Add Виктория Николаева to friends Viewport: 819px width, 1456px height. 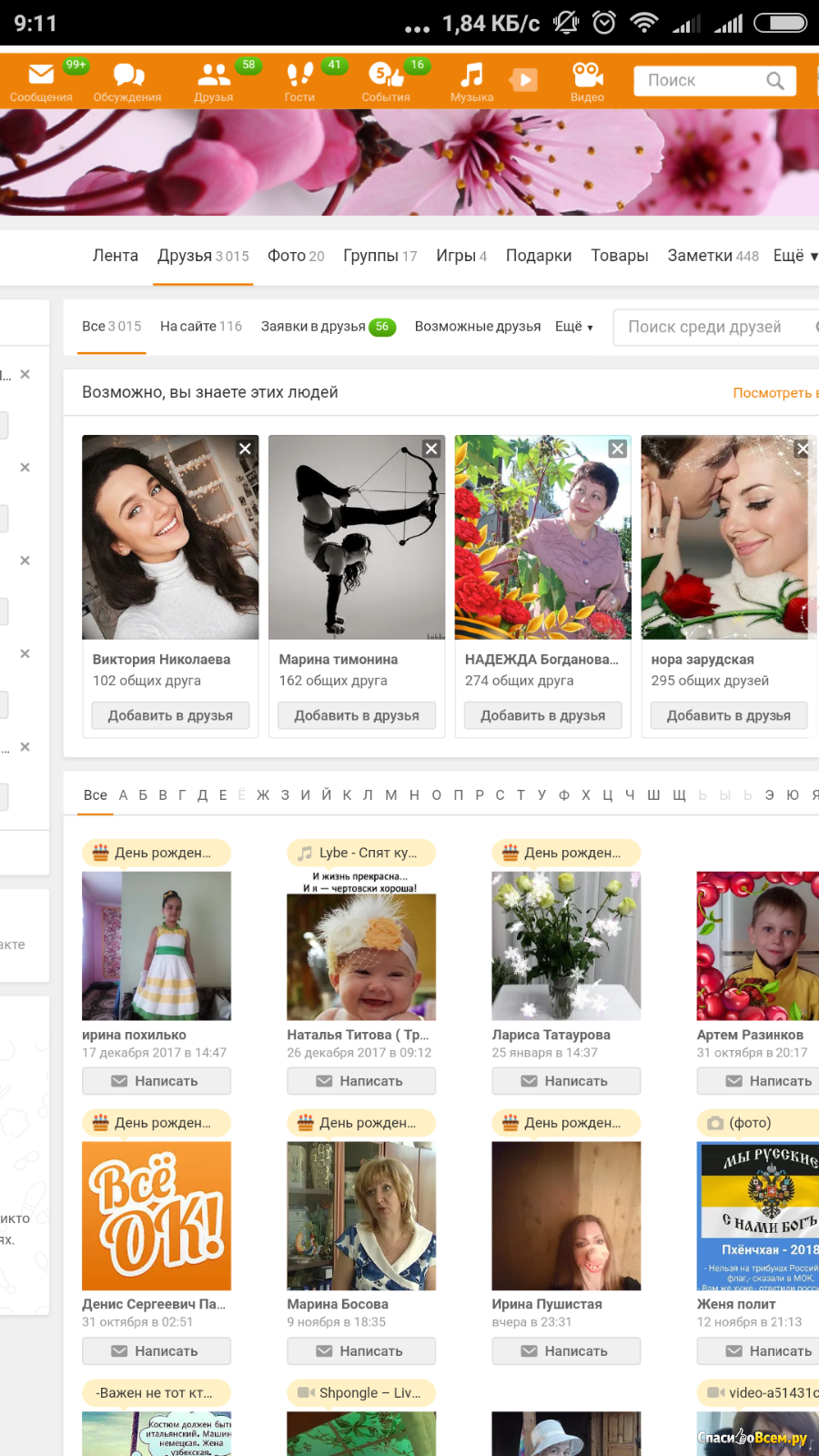tap(170, 716)
